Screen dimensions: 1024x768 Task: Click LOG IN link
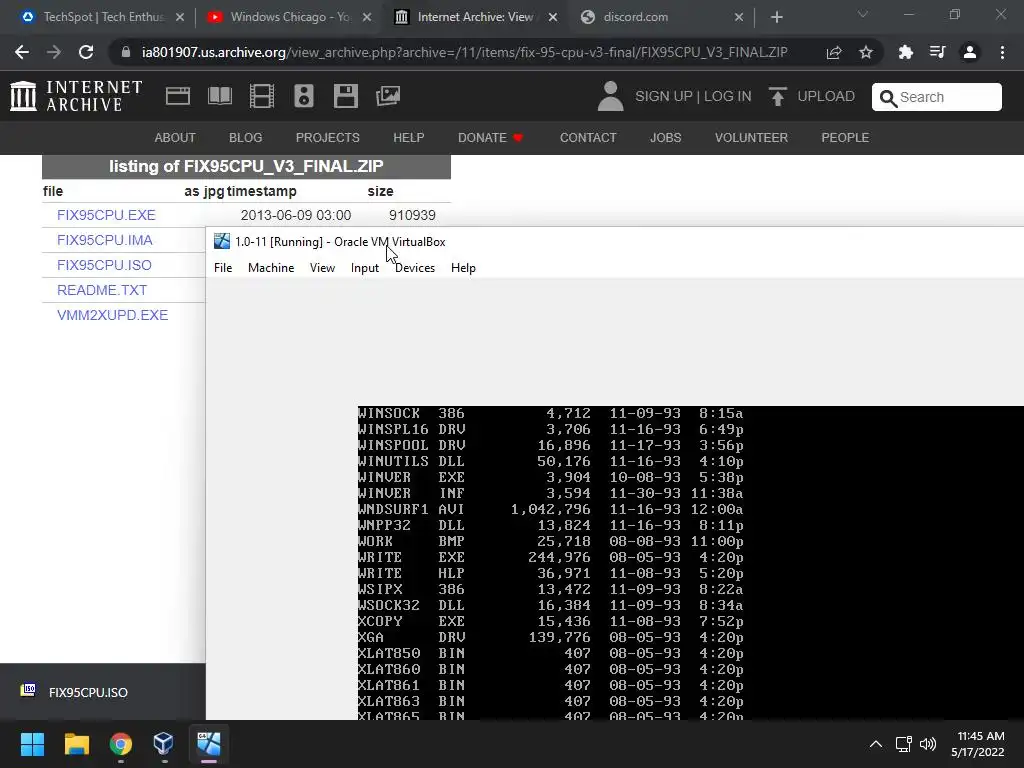728,96
